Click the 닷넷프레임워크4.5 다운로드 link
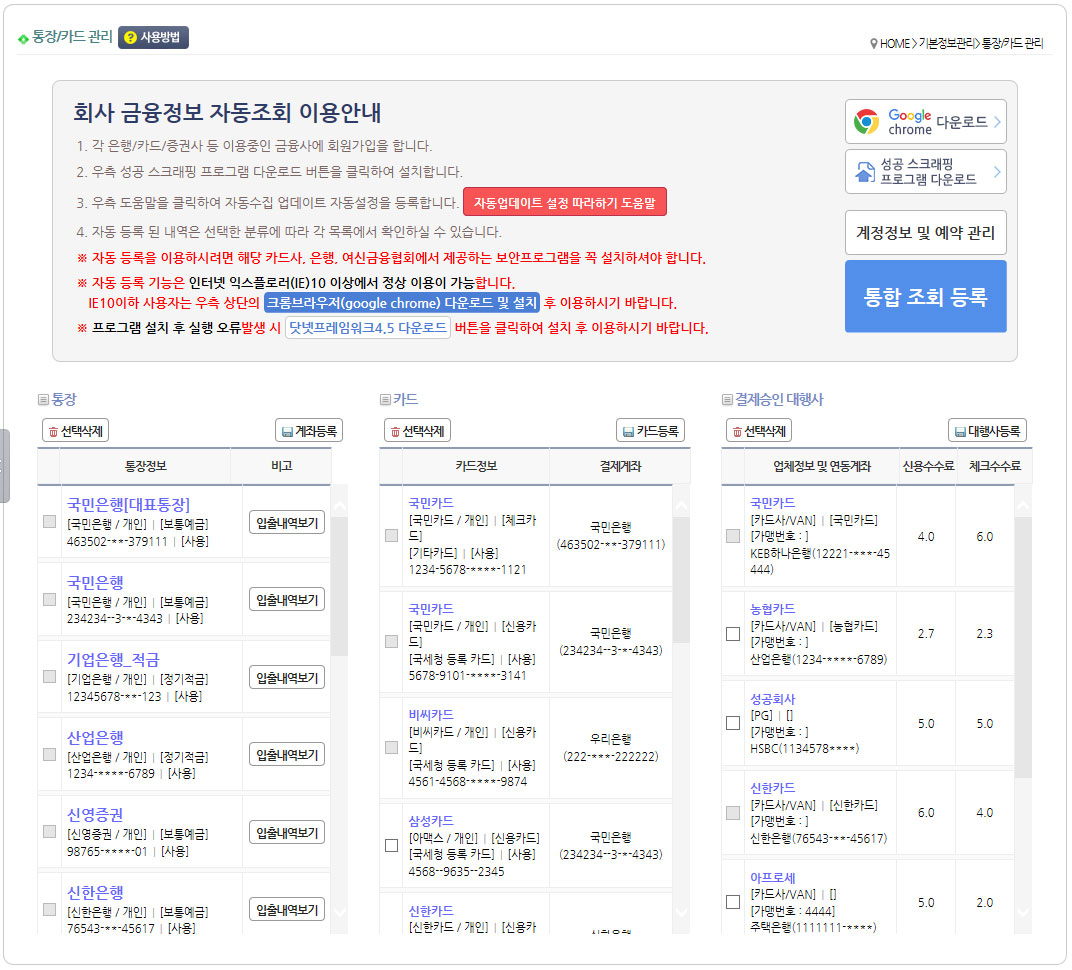Image resolution: width=1072 pixels, height=970 pixels. 368,328
